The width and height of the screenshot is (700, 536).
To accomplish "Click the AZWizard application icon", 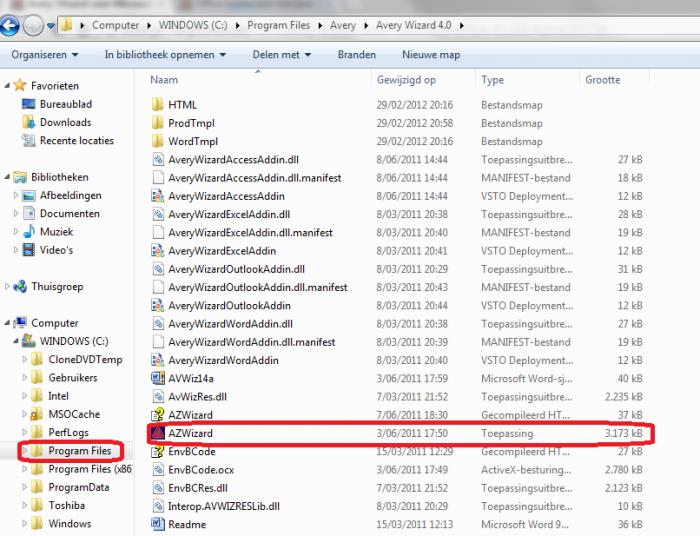I will (158, 433).
